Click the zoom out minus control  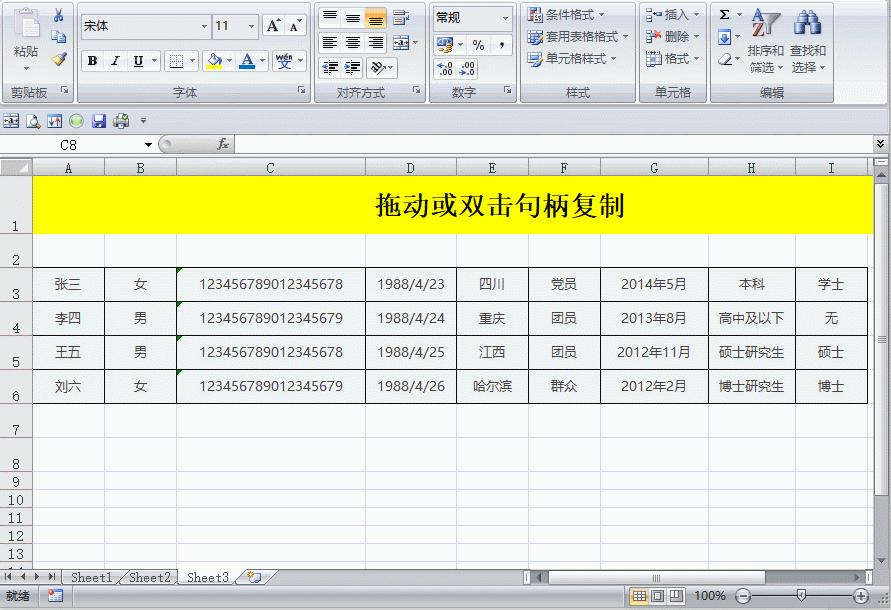744,596
